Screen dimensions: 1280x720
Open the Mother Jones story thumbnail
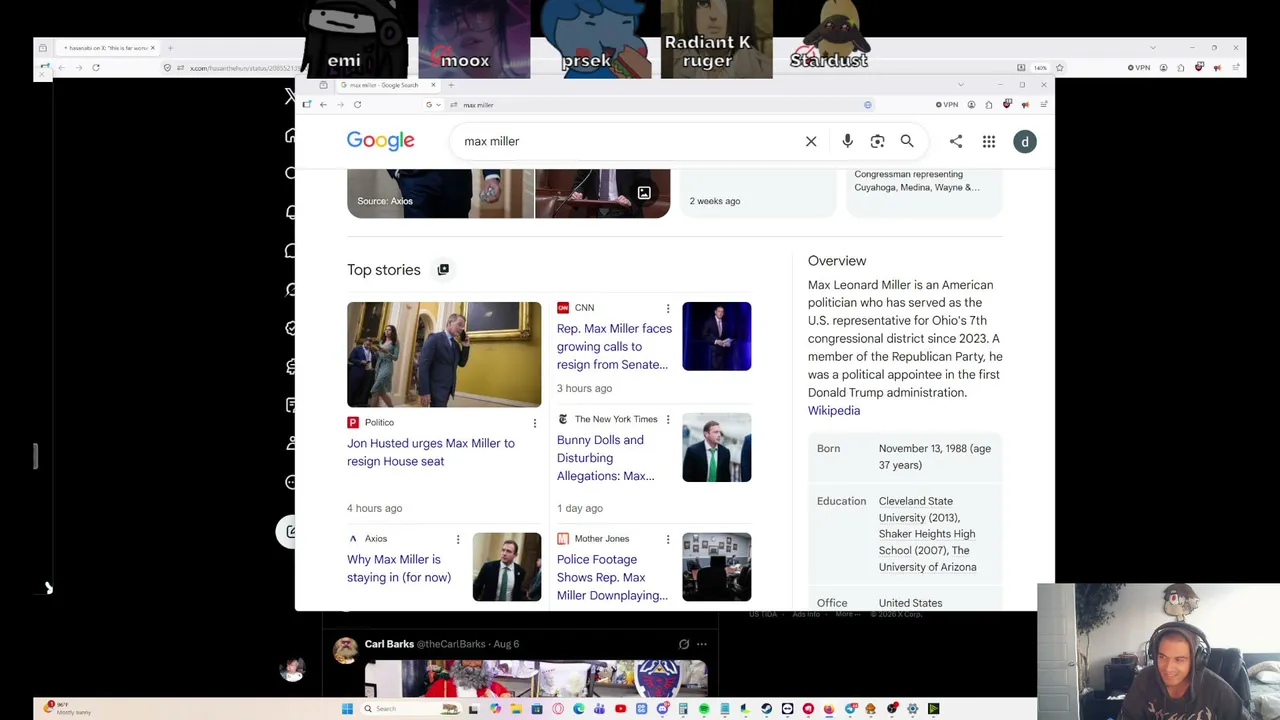716,567
